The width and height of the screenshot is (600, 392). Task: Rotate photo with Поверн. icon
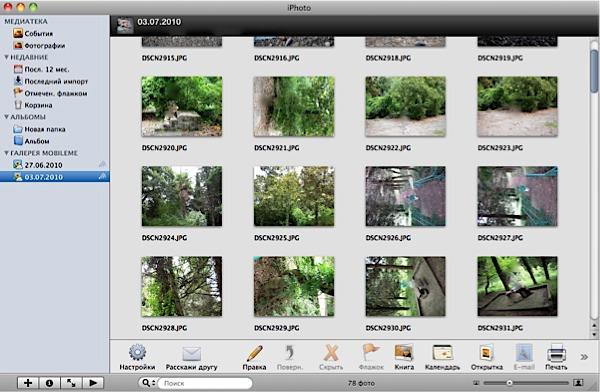(x=290, y=353)
